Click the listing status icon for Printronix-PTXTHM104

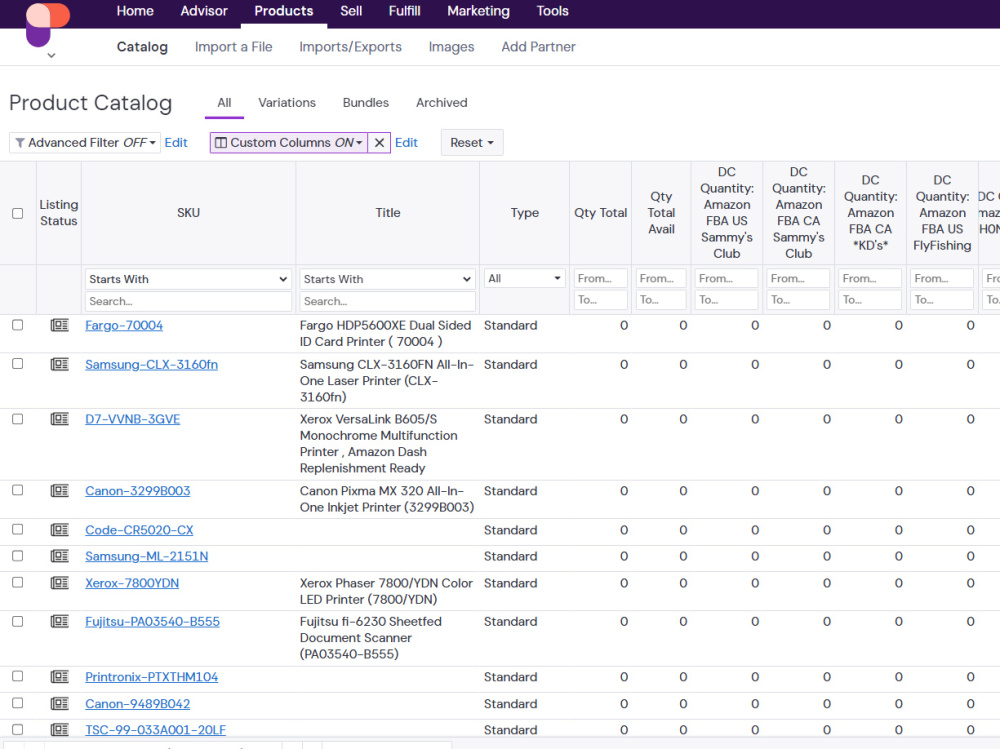click(59, 676)
